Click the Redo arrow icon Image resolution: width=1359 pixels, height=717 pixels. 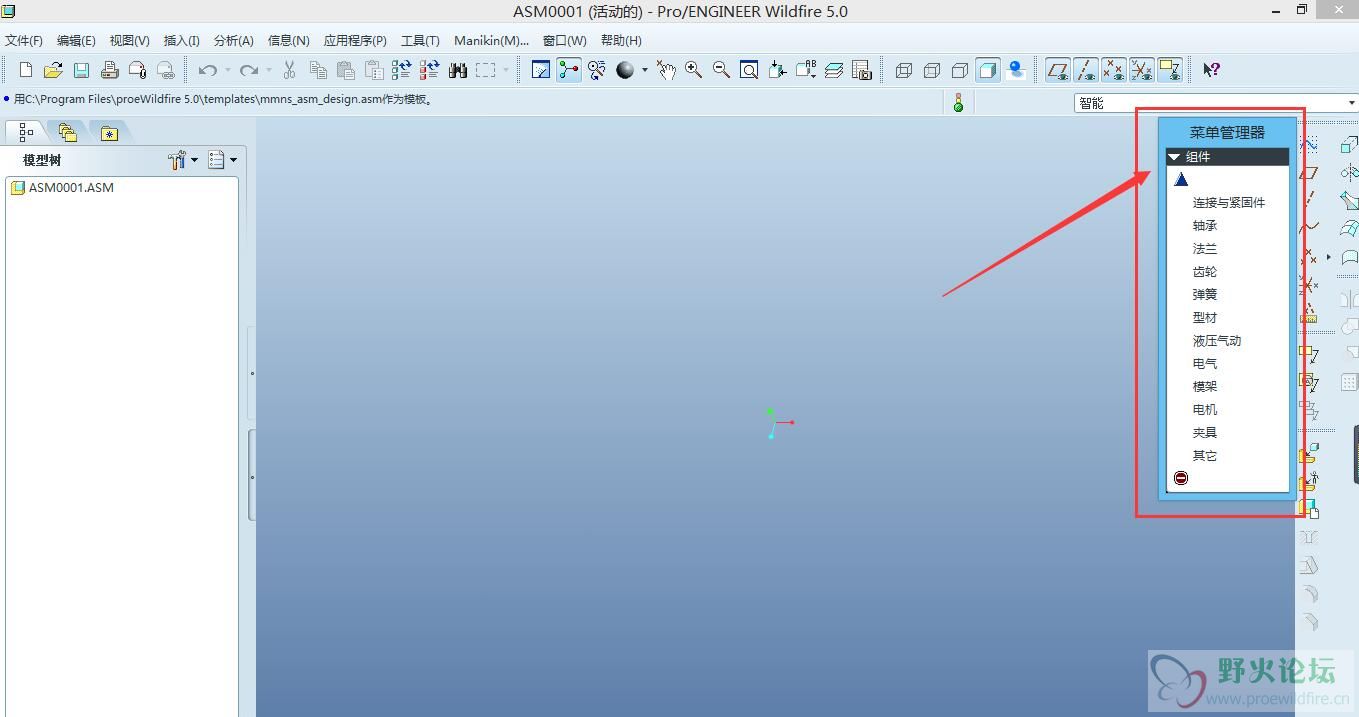coord(249,70)
